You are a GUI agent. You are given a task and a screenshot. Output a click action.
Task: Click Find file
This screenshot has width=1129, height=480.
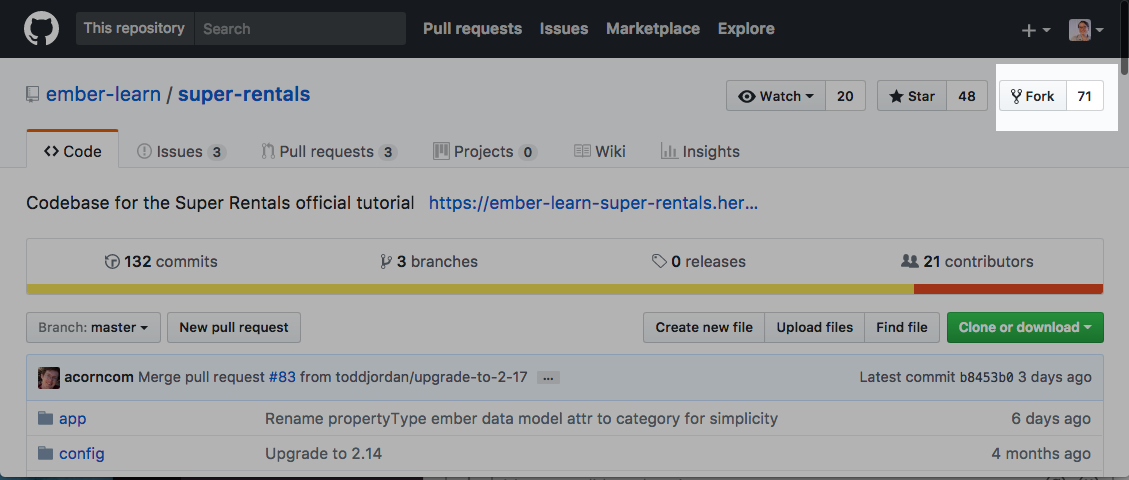(901, 327)
